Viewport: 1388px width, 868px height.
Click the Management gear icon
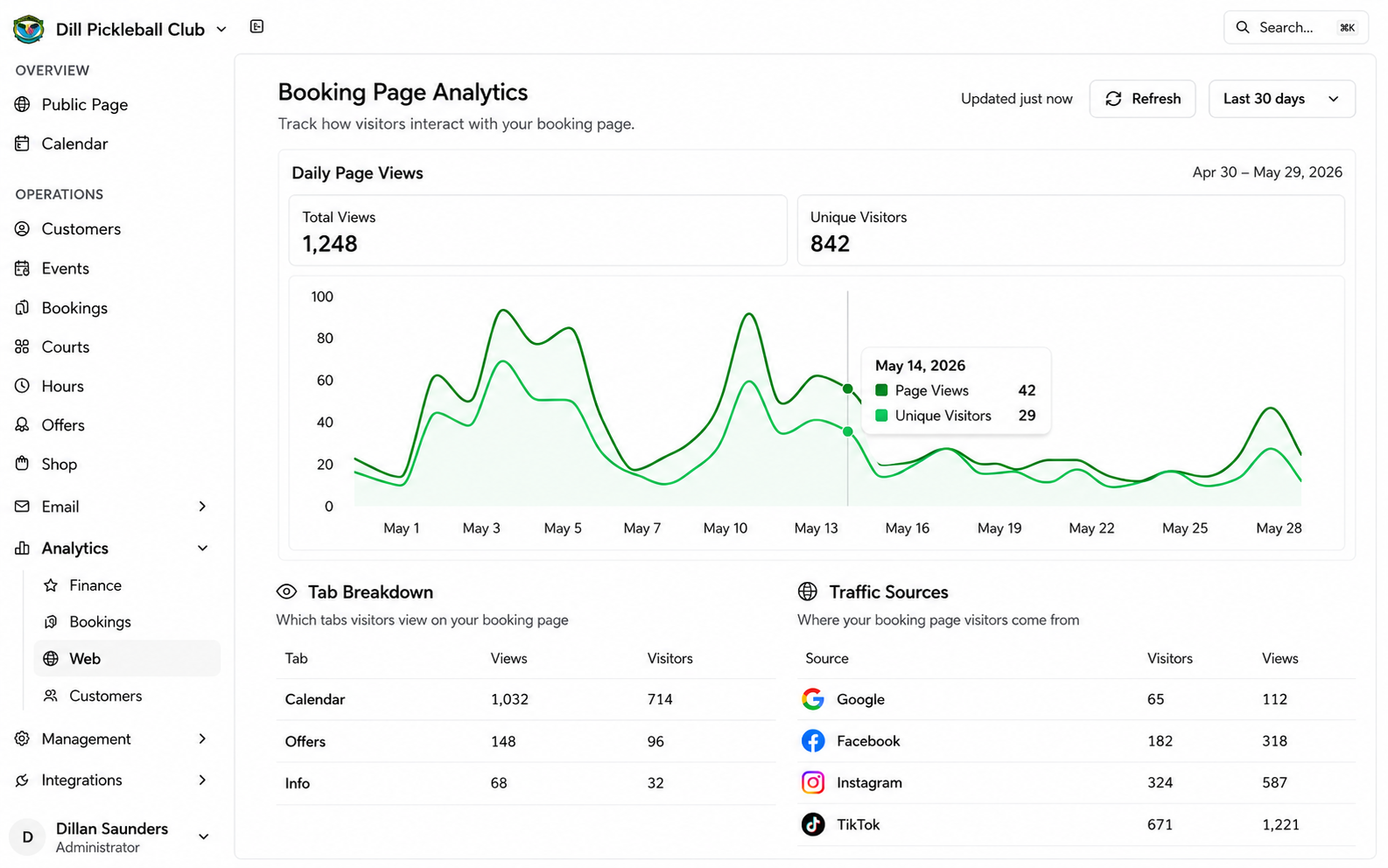click(x=23, y=738)
